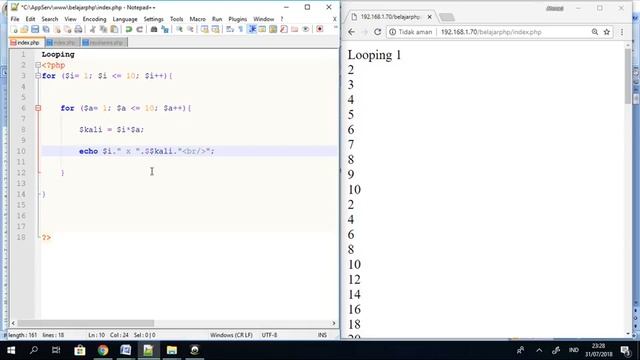Open the Encoding menu in Notepad++

(x=94, y=19)
